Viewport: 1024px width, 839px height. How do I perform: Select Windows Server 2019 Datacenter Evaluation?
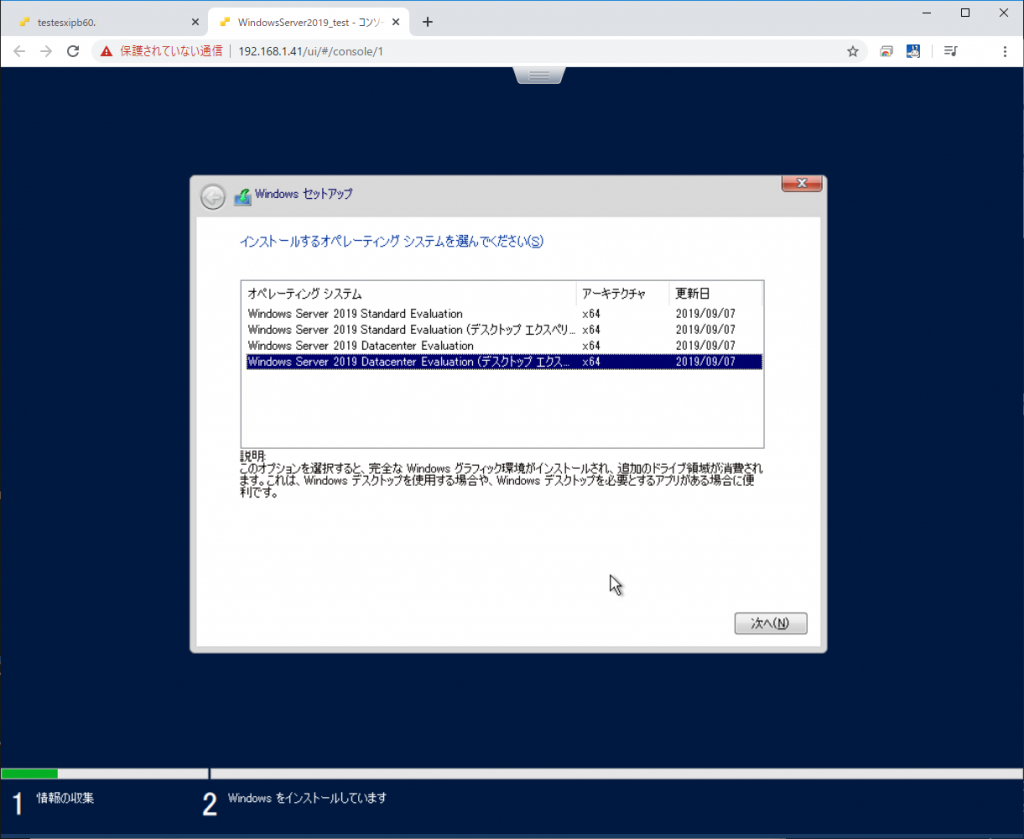504,345
